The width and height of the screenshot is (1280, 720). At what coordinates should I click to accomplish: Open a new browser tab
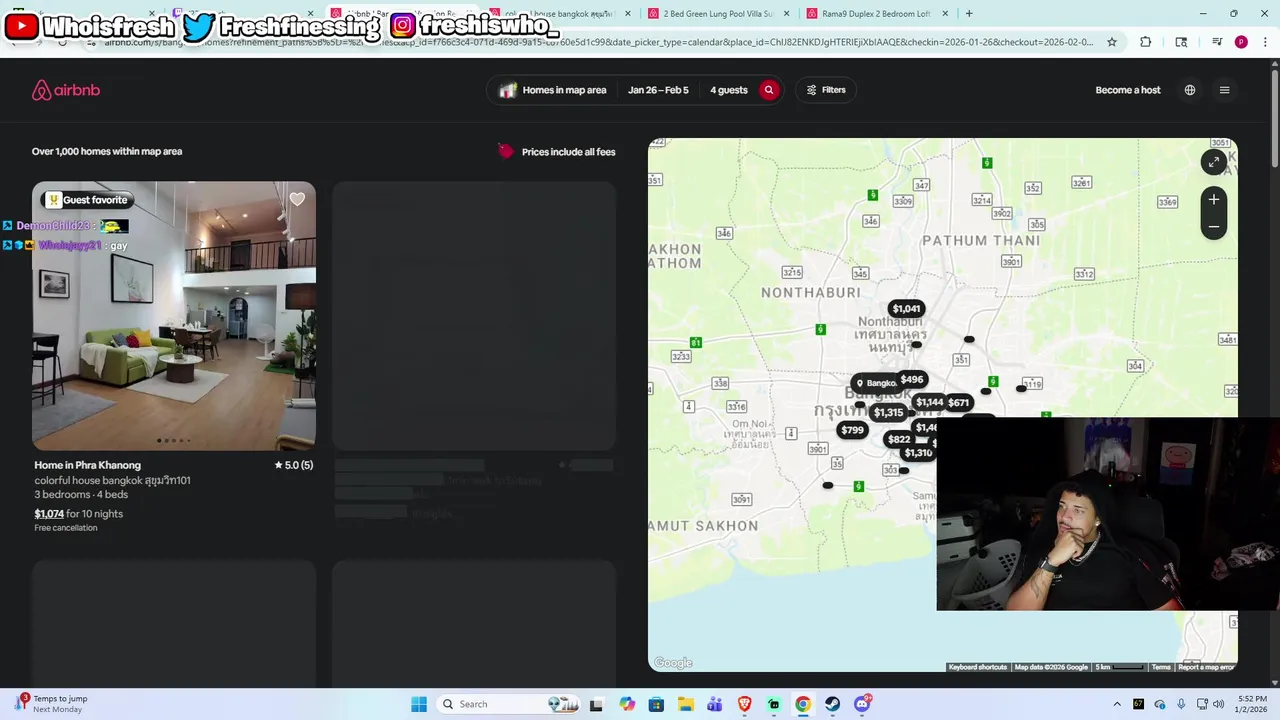point(969,14)
